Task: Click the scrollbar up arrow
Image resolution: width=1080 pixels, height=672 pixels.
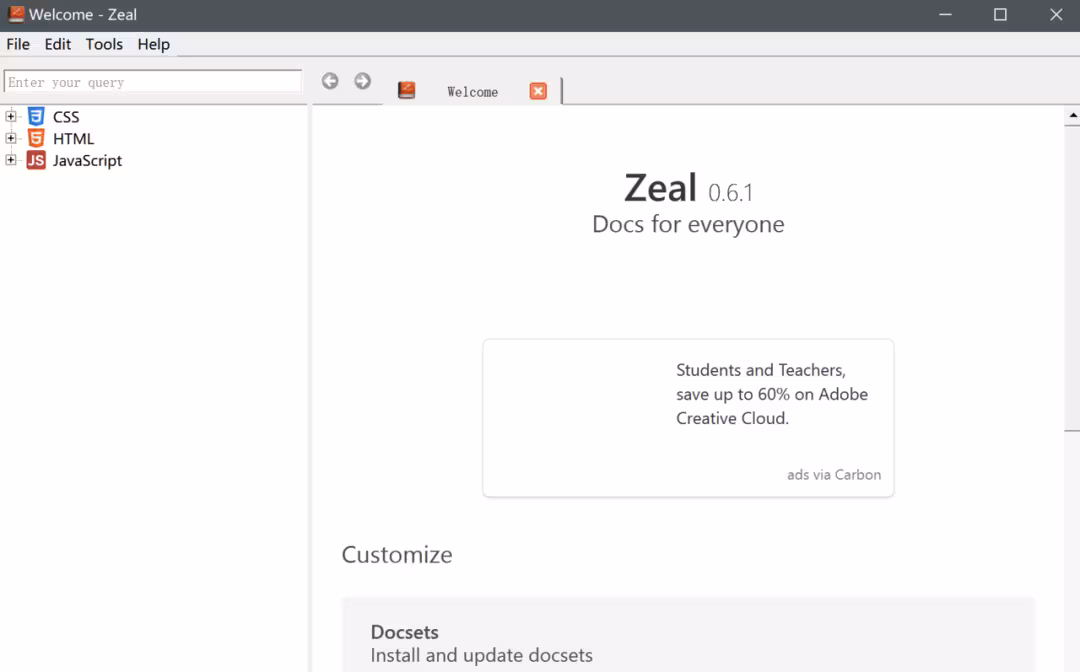Action: point(1072,116)
